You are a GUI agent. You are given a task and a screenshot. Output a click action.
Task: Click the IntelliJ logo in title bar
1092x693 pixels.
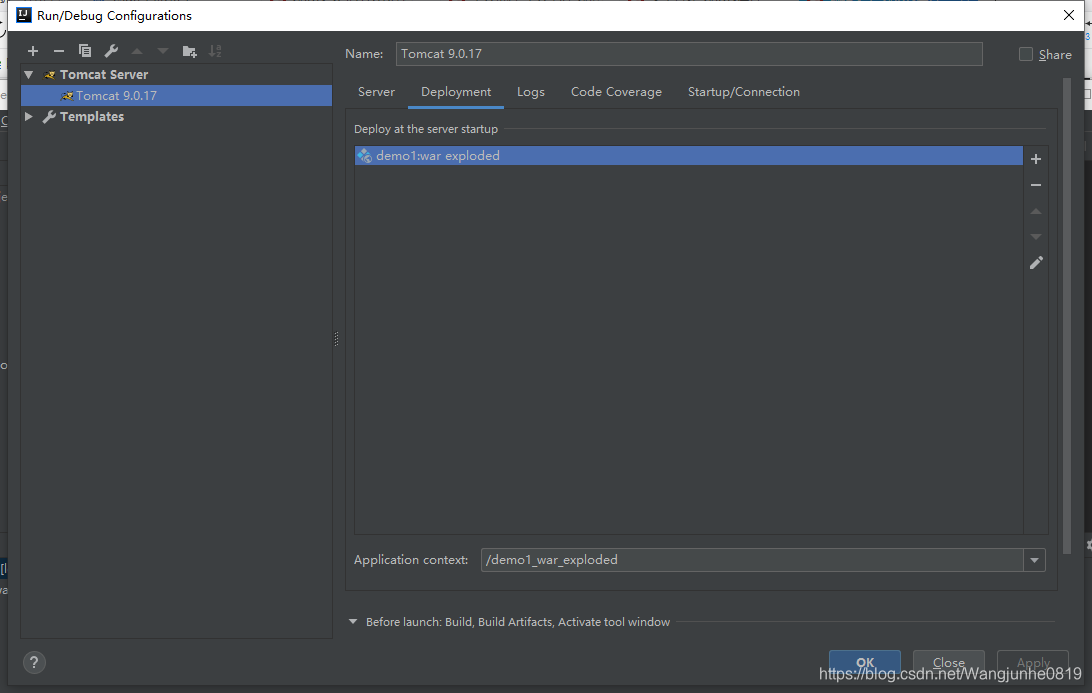(x=24, y=15)
